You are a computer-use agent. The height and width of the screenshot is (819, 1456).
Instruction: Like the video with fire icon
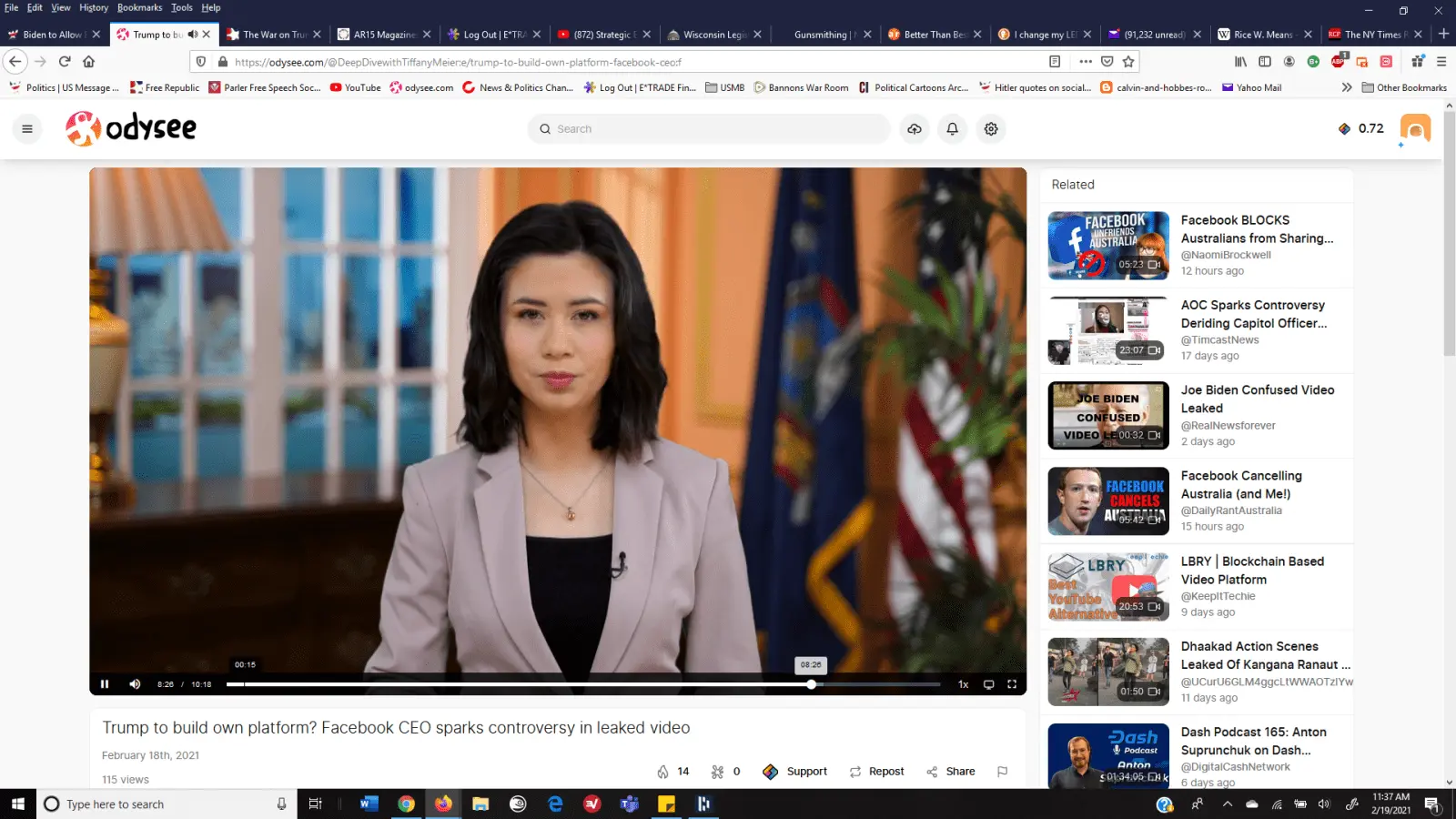[663, 772]
